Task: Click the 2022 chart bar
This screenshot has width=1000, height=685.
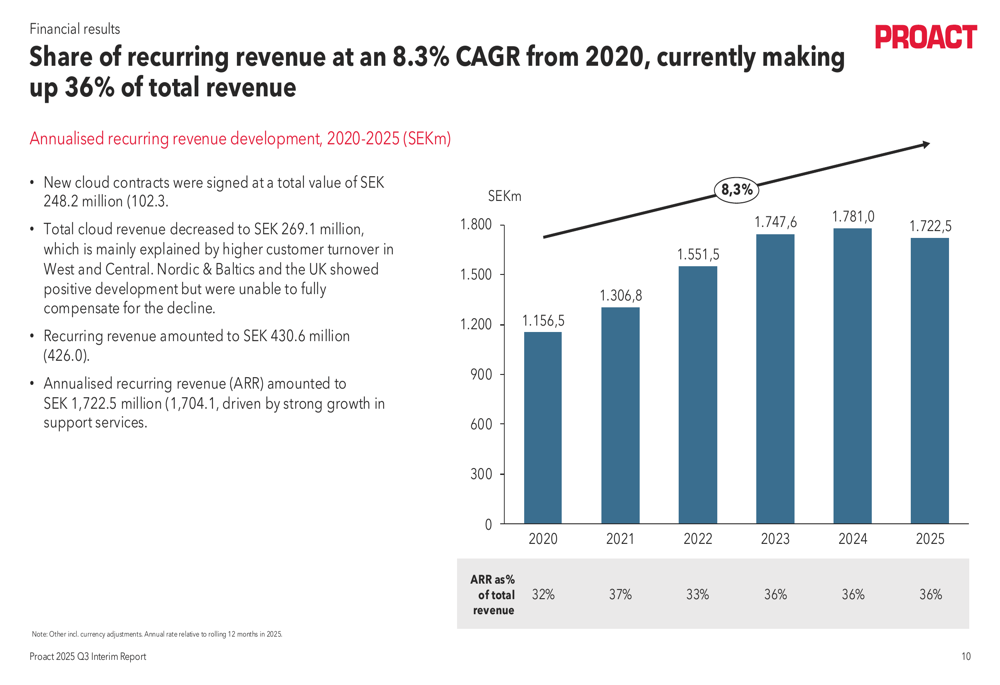Action: (697, 395)
